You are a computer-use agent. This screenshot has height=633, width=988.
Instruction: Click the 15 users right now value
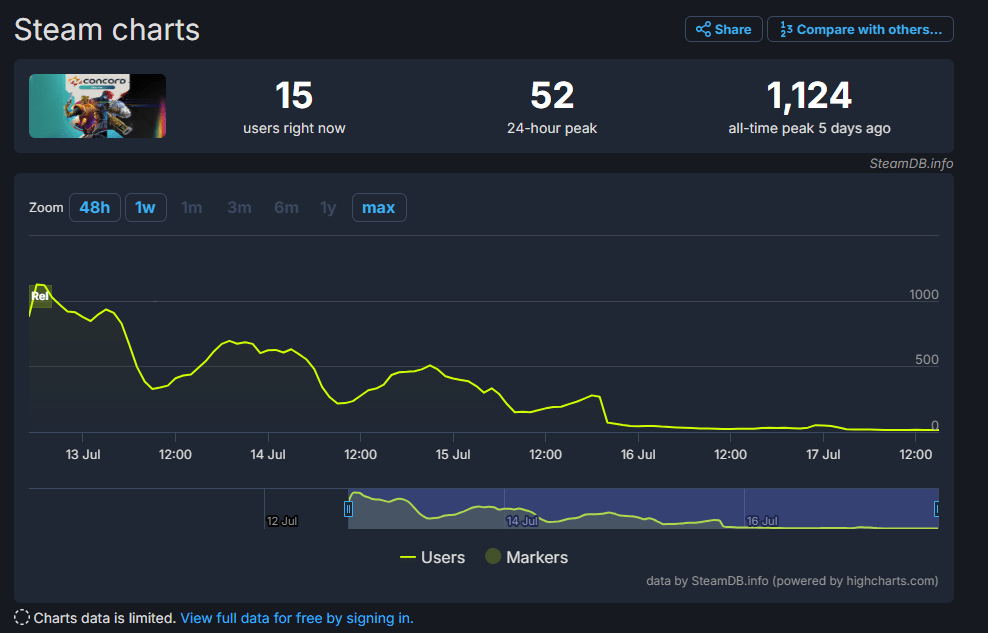pyautogui.click(x=294, y=96)
